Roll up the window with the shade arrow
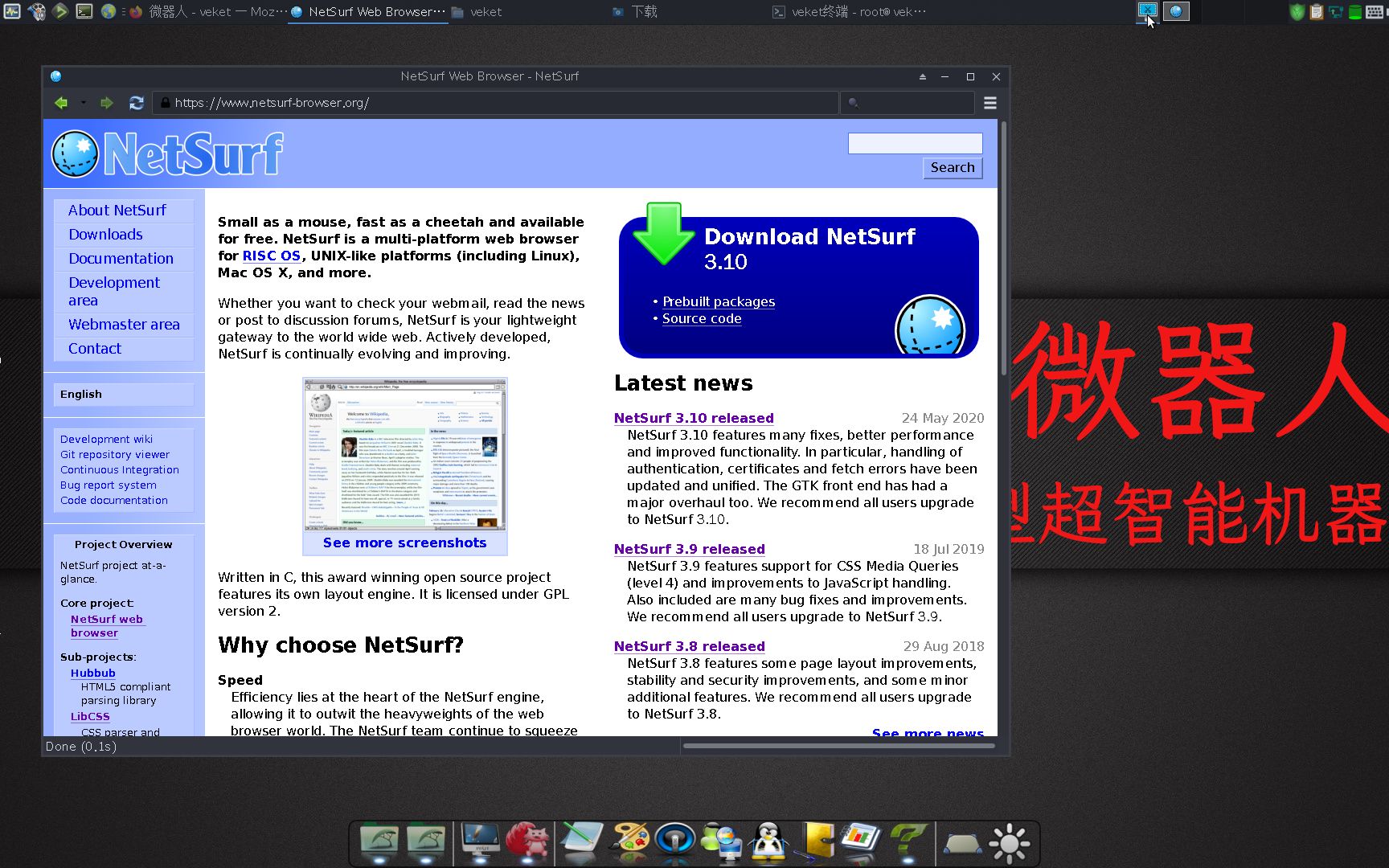 coord(923,76)
